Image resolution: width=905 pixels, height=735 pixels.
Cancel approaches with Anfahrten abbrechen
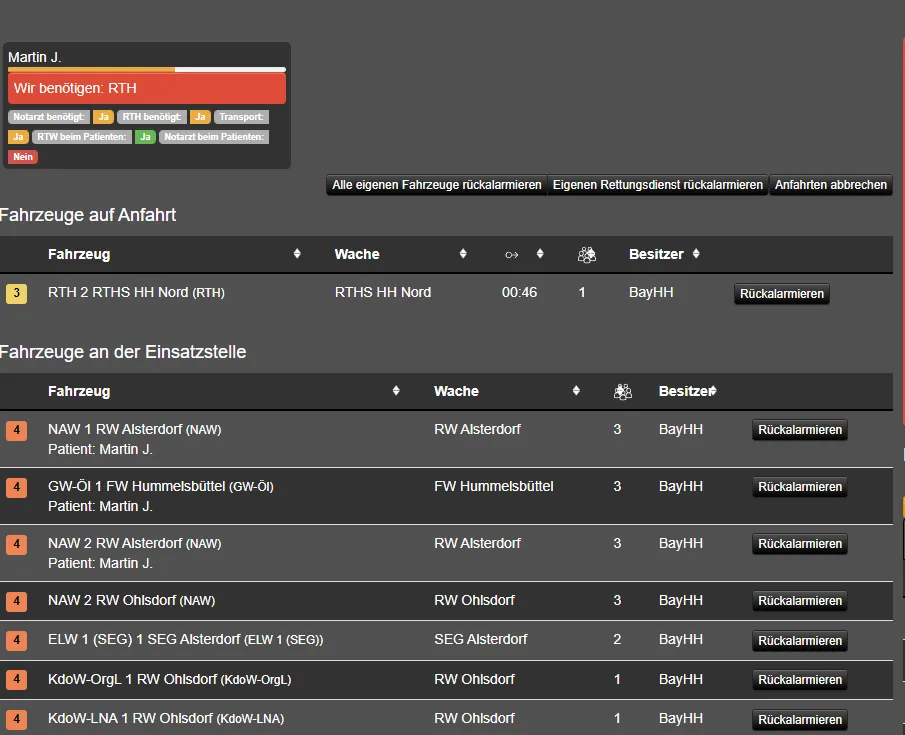830,185
